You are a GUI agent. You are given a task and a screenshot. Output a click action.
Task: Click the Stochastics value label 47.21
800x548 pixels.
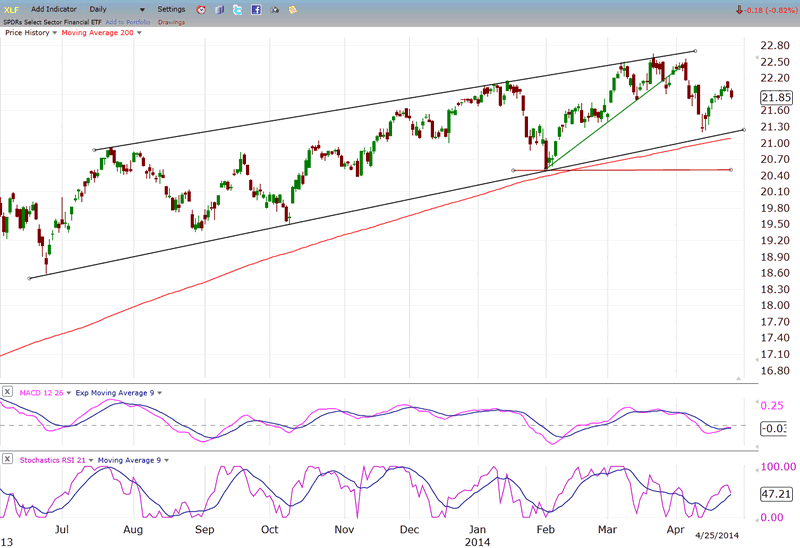[x=777, y=494]
